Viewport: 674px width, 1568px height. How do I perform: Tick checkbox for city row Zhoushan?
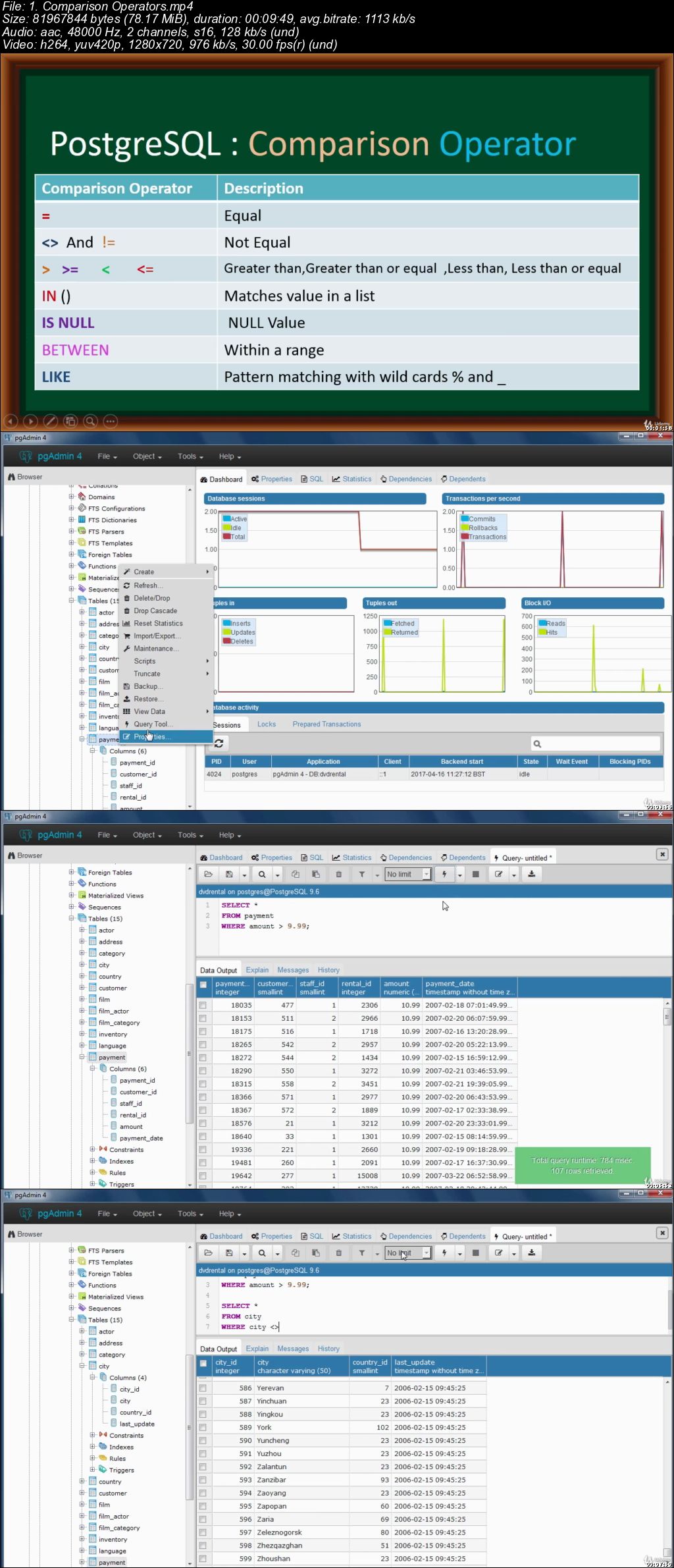coord(203,1558)
